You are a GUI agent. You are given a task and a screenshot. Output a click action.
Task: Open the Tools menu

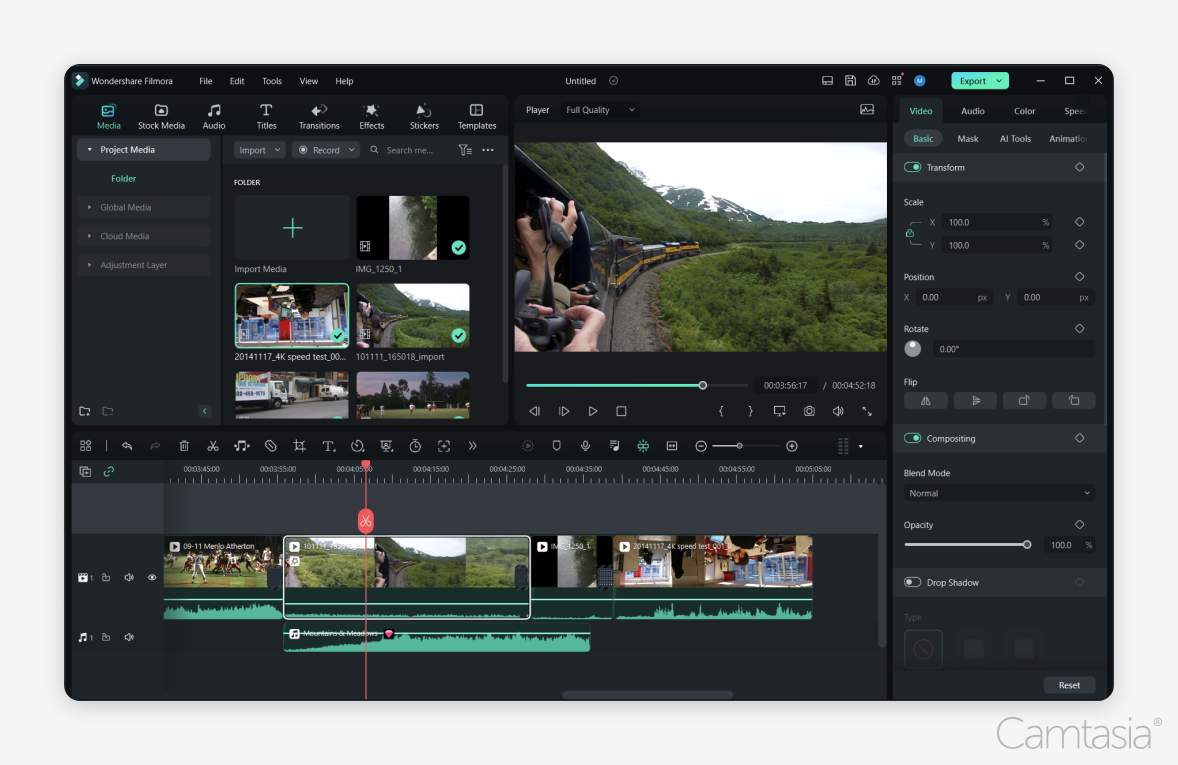point(271,81)
